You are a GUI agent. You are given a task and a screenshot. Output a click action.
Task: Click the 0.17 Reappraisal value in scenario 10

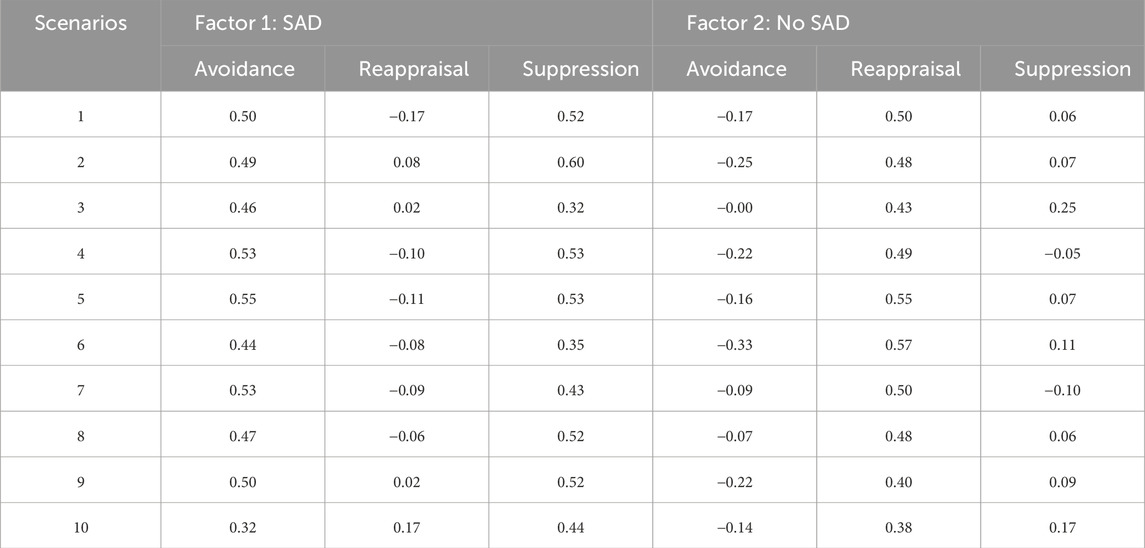[407, 528]
